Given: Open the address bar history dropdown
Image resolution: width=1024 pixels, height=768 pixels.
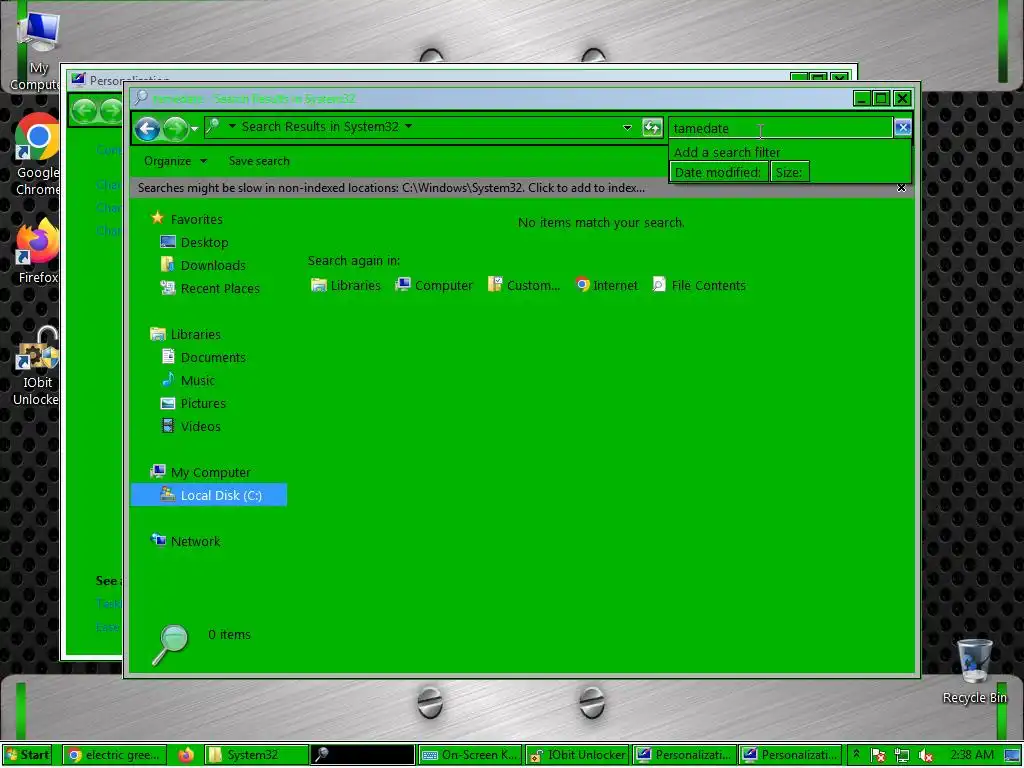Looking at the screenshot, I should click(627, 127).
